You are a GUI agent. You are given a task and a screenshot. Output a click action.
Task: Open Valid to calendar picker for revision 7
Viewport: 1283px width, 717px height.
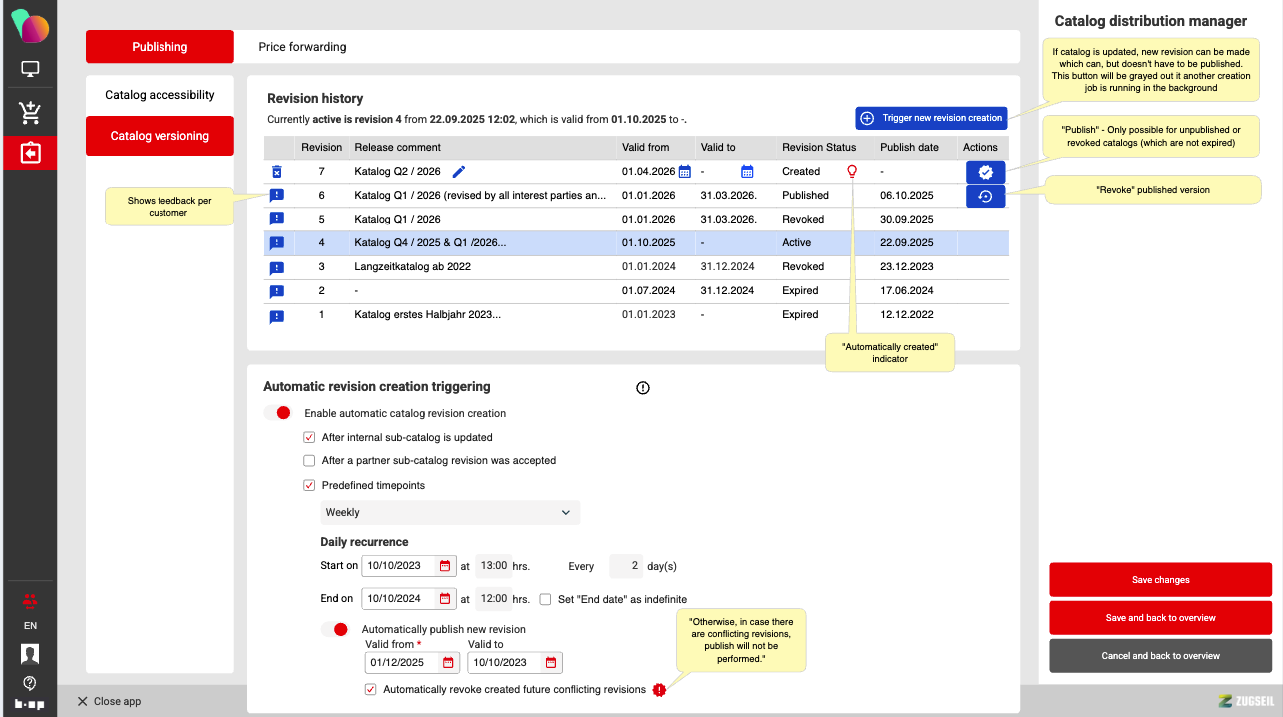pyautogui.click(x=747, y=172)
